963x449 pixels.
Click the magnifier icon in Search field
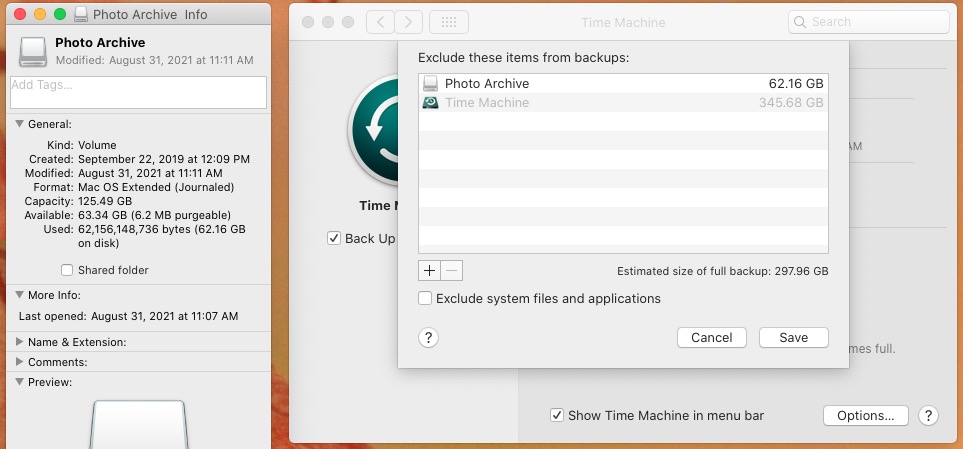coord(800,22)
